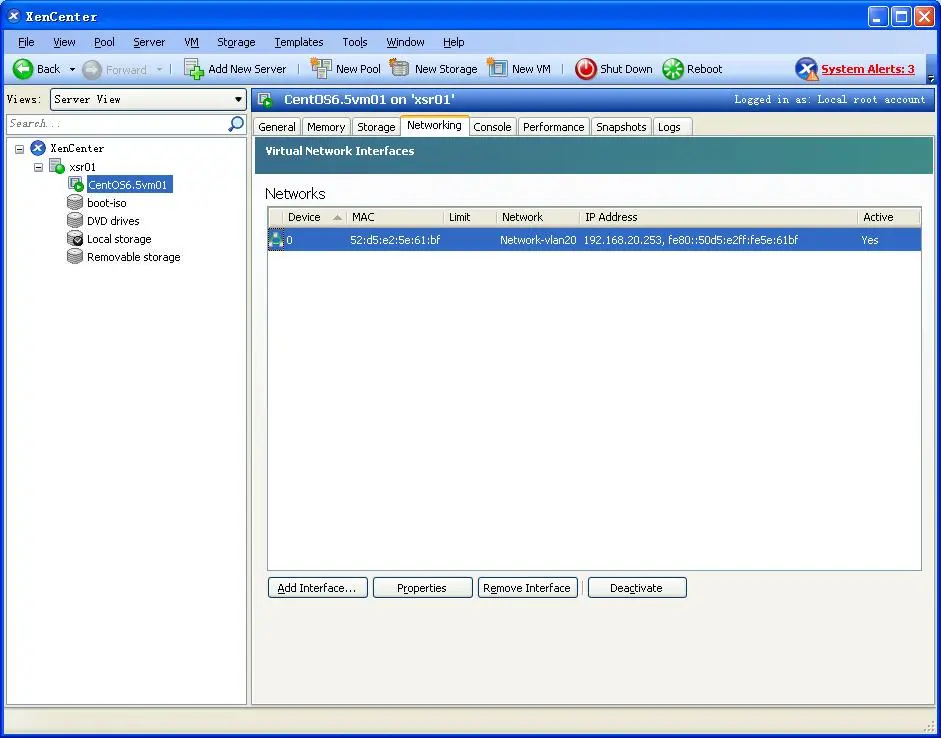Click the IP Address column header
The image size is (941, 738).
pyautogui.click(x=718, y=217)
